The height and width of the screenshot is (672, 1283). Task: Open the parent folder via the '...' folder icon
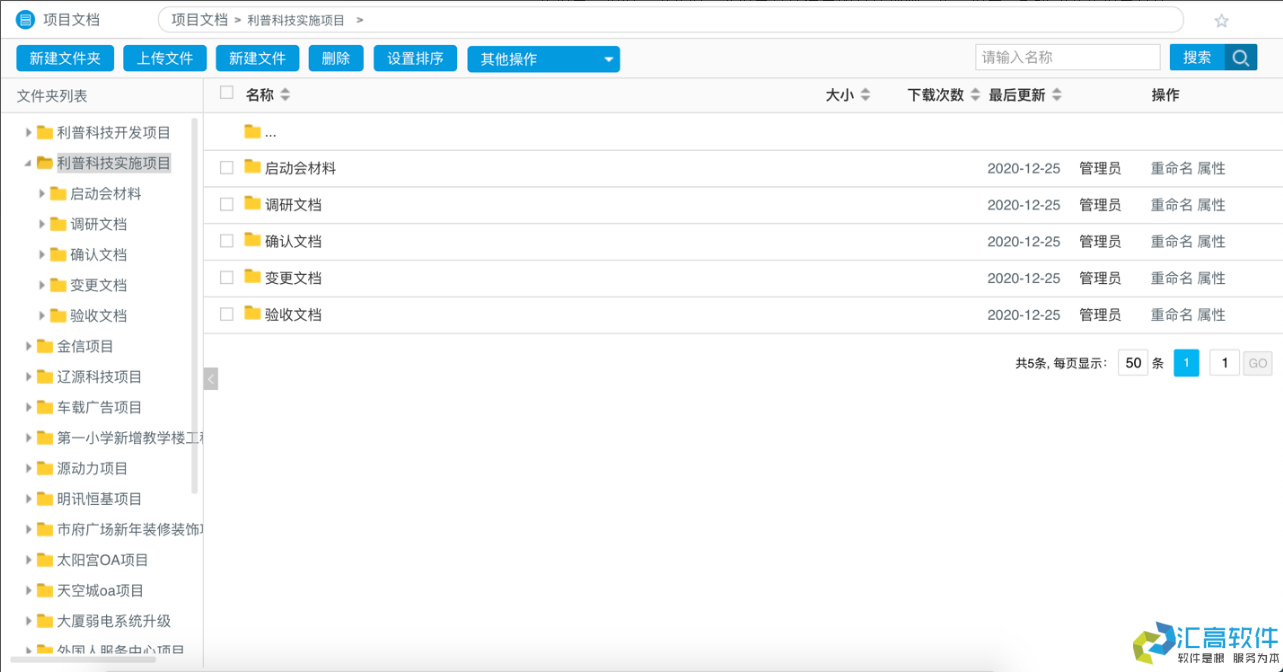(x=253, y=131)
